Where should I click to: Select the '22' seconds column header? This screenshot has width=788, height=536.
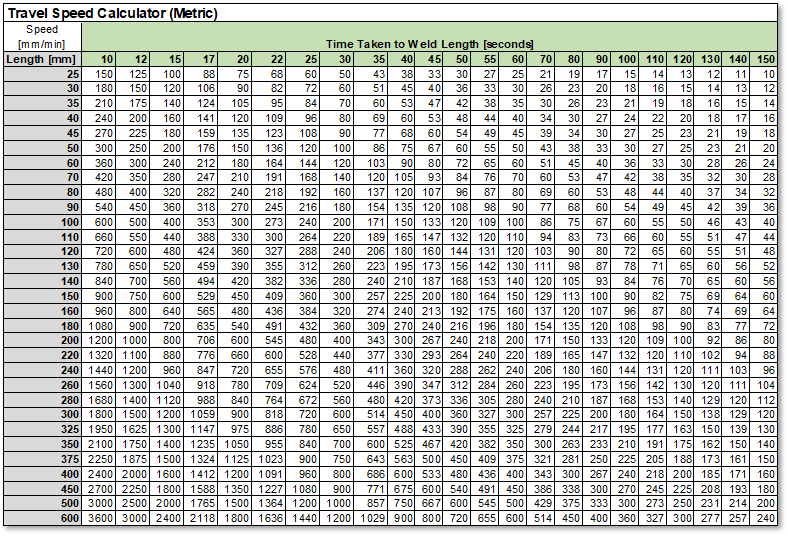268,59
